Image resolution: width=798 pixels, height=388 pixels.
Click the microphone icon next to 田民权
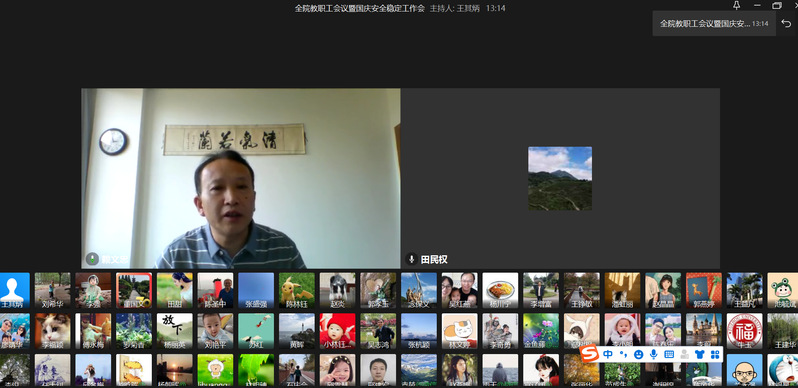point(411,259)
